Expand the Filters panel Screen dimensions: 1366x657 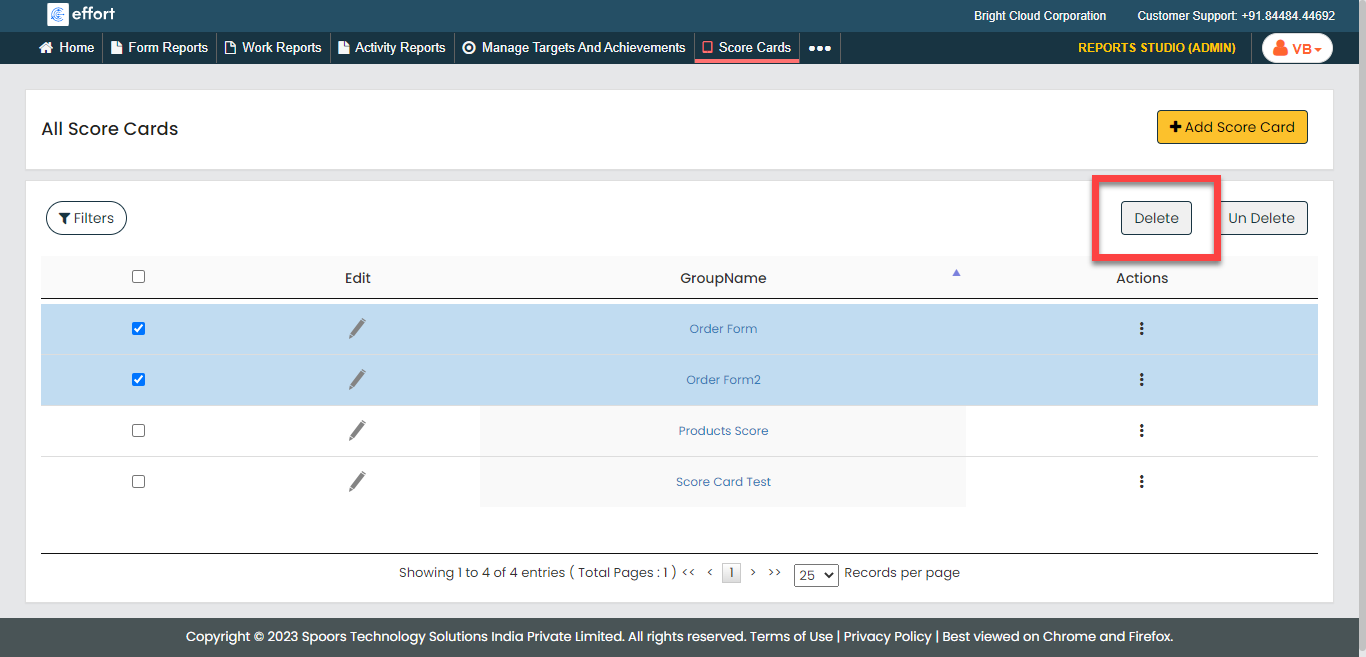tap(86, 218)
